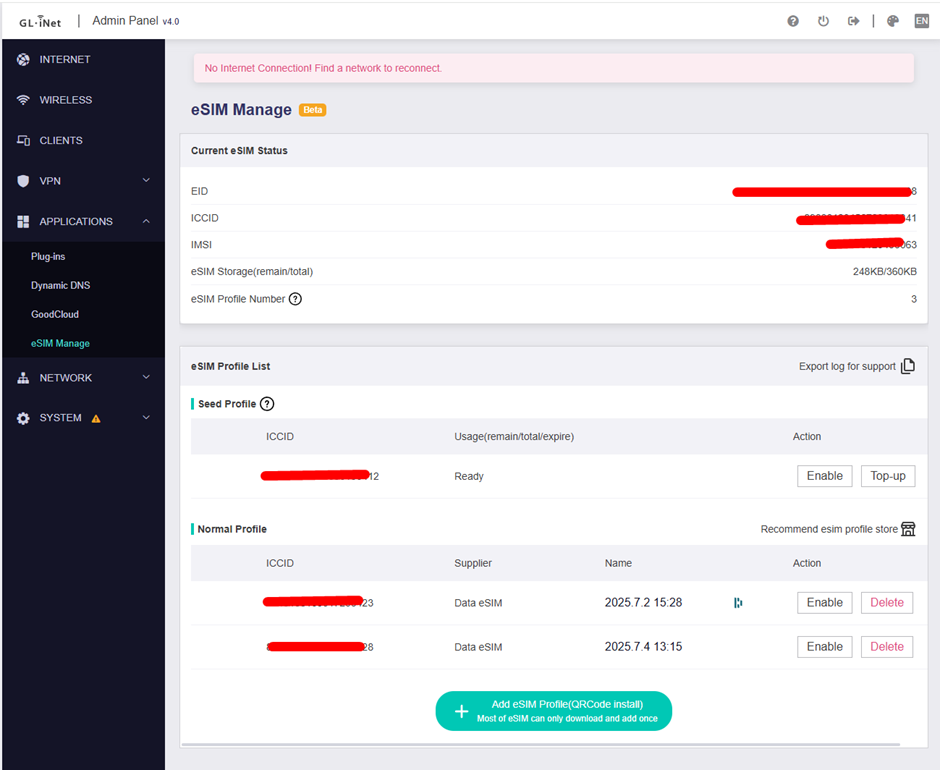Click the edit name icon beside 2025.7.2 15:28
This screenshot has height=770, width=940.
738,602
